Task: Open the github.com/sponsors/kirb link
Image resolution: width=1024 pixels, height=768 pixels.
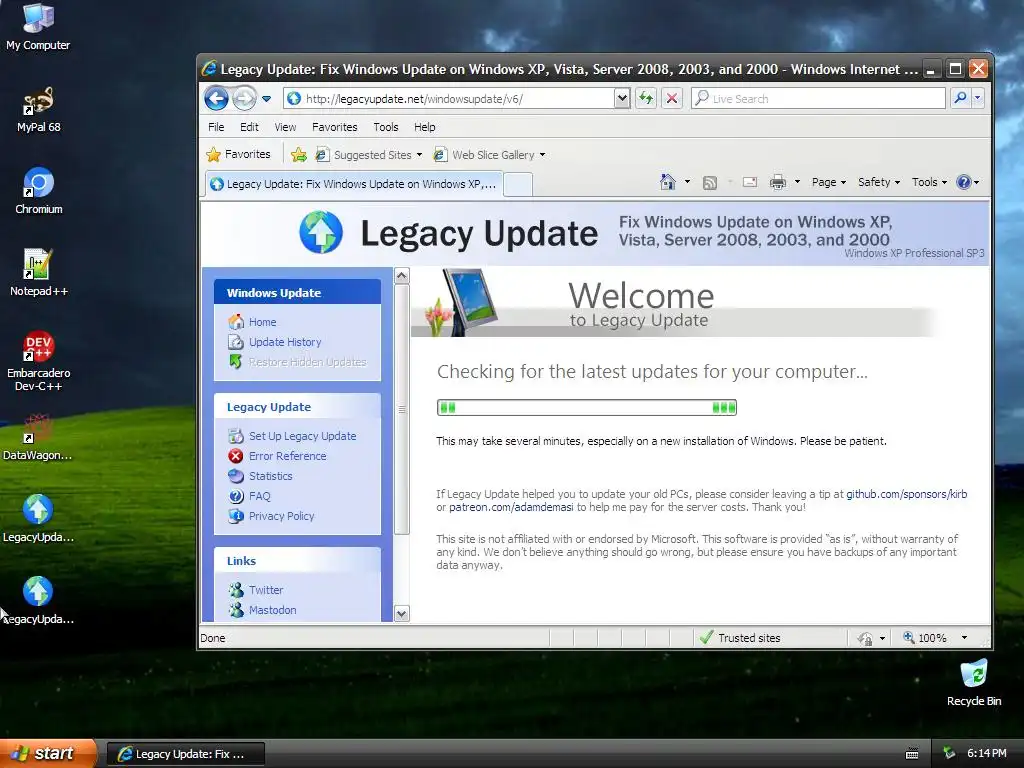Action: point(906,494)
